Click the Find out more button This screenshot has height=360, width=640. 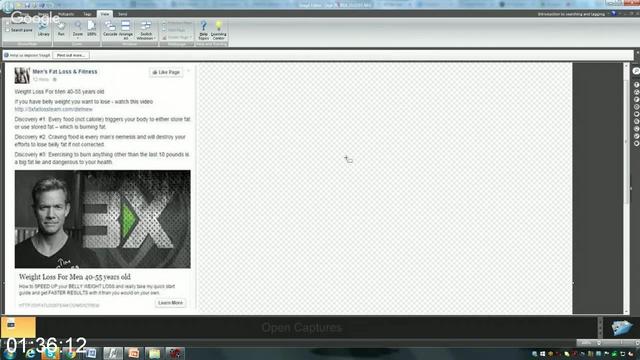click(71, 55)
